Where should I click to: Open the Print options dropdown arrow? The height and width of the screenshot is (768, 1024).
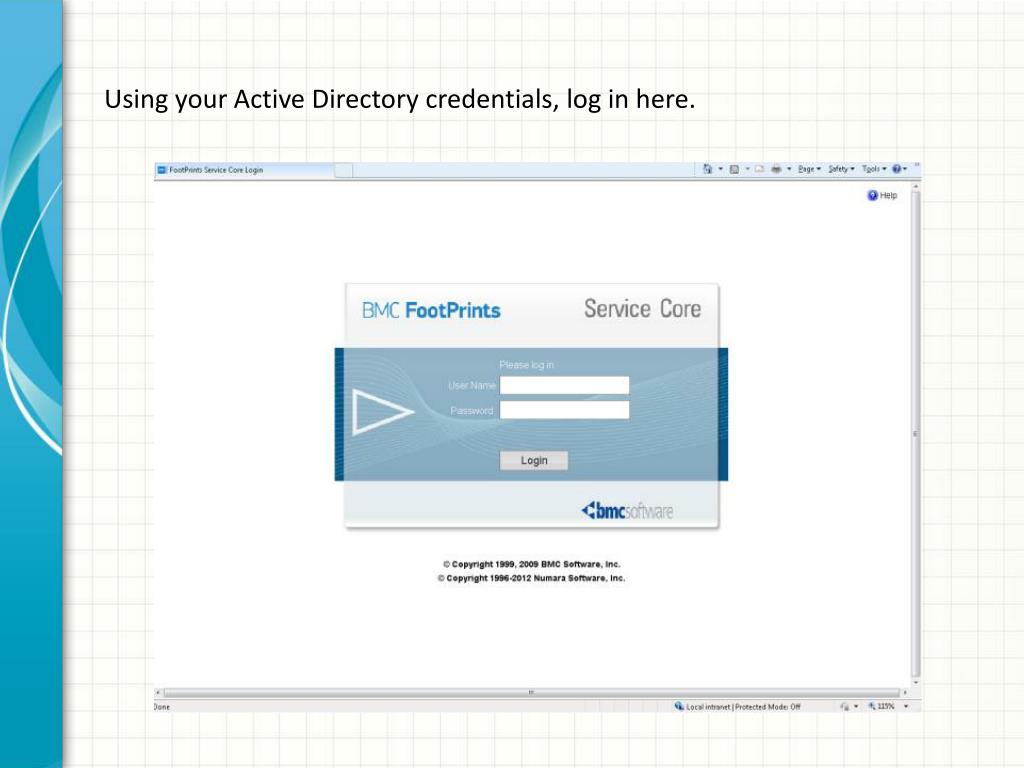789,169
